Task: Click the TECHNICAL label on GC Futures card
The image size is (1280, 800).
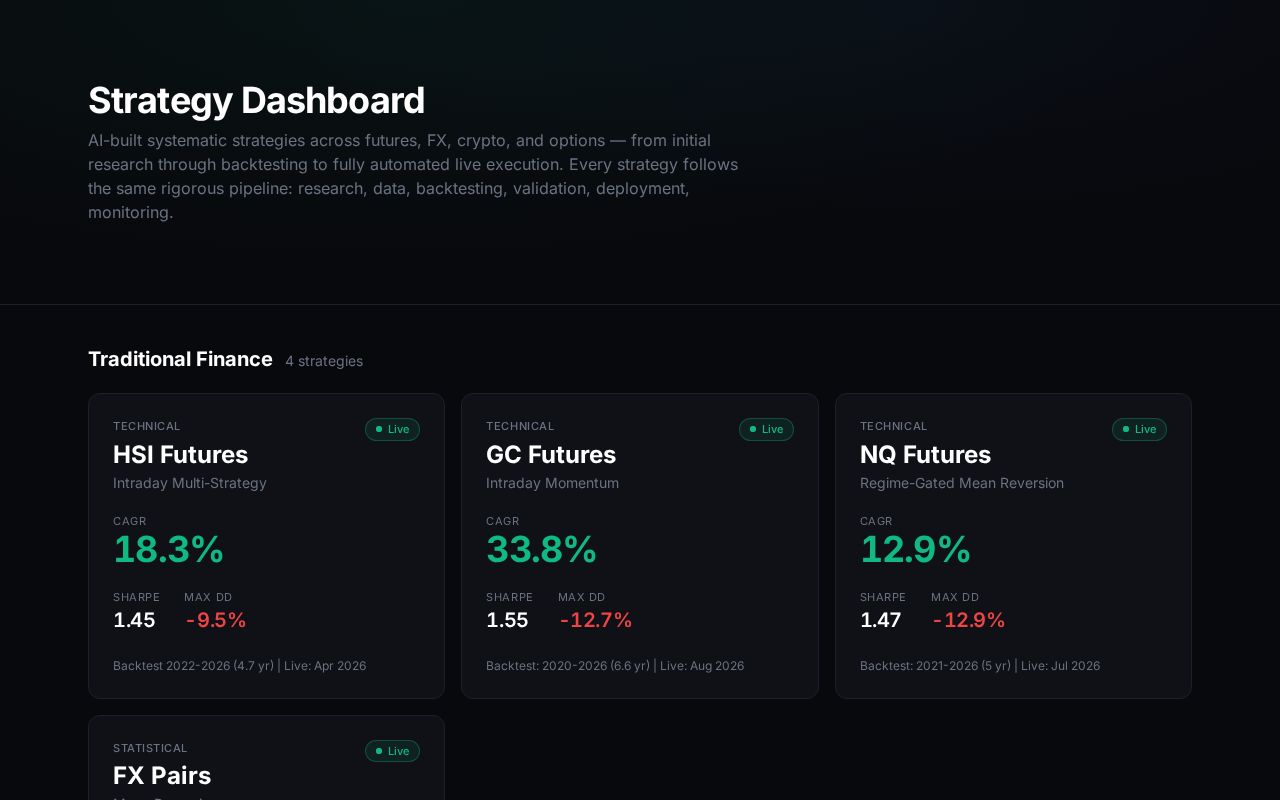Action: pyautogui.click(x=520, y=426)
